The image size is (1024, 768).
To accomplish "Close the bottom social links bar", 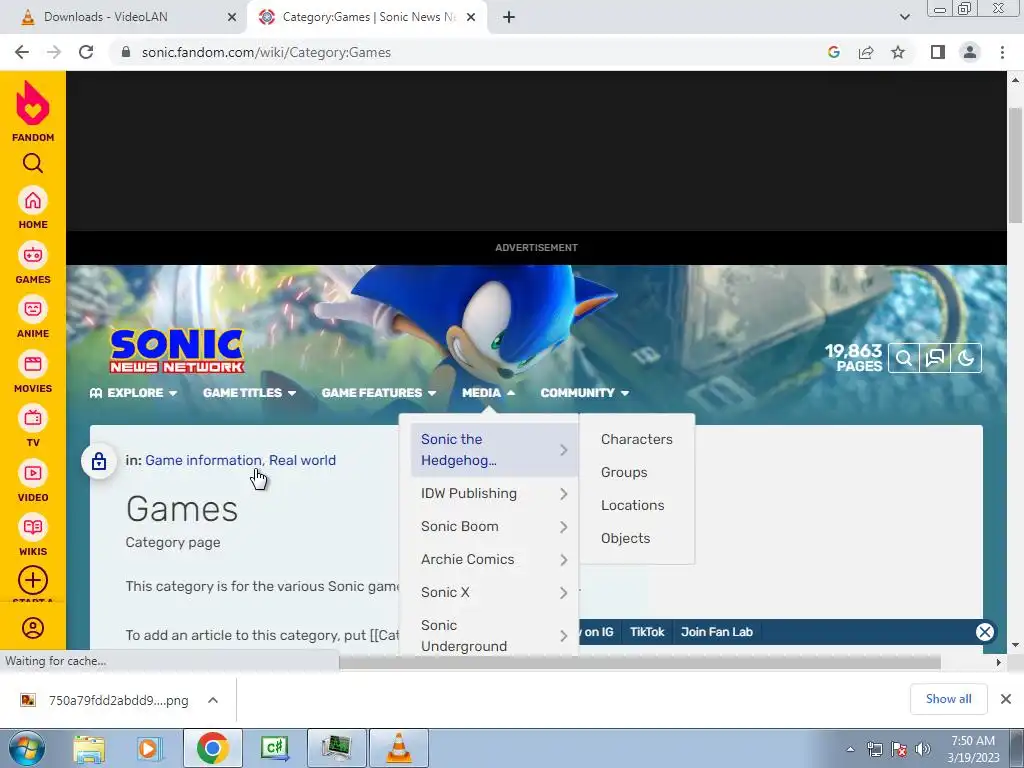I will pos(985,632).
